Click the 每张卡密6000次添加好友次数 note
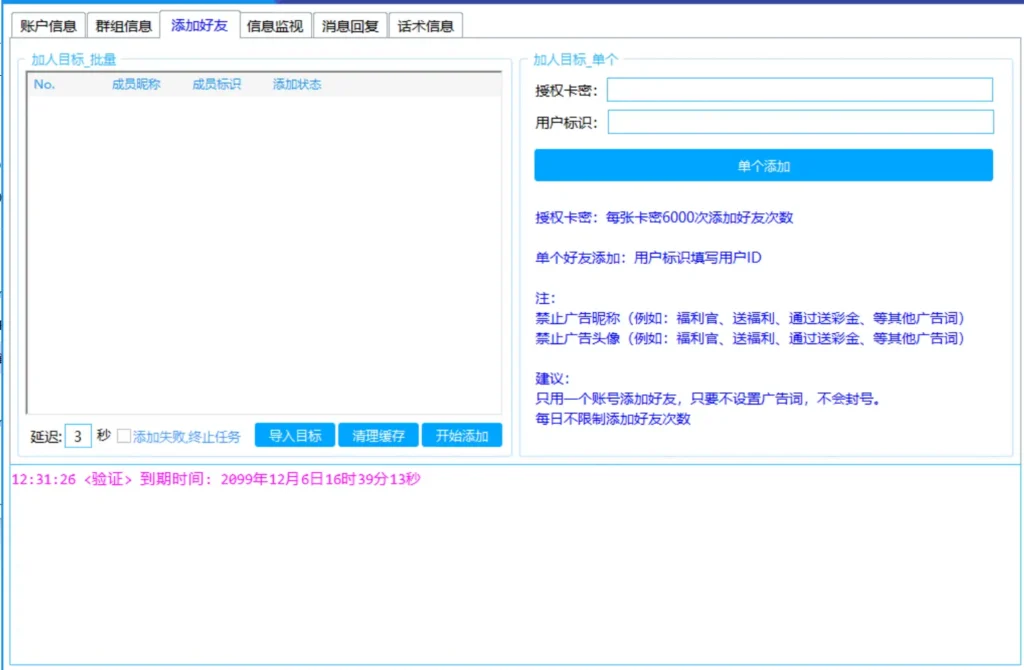Screen dimensions: 1024x670 click(699, 217)
